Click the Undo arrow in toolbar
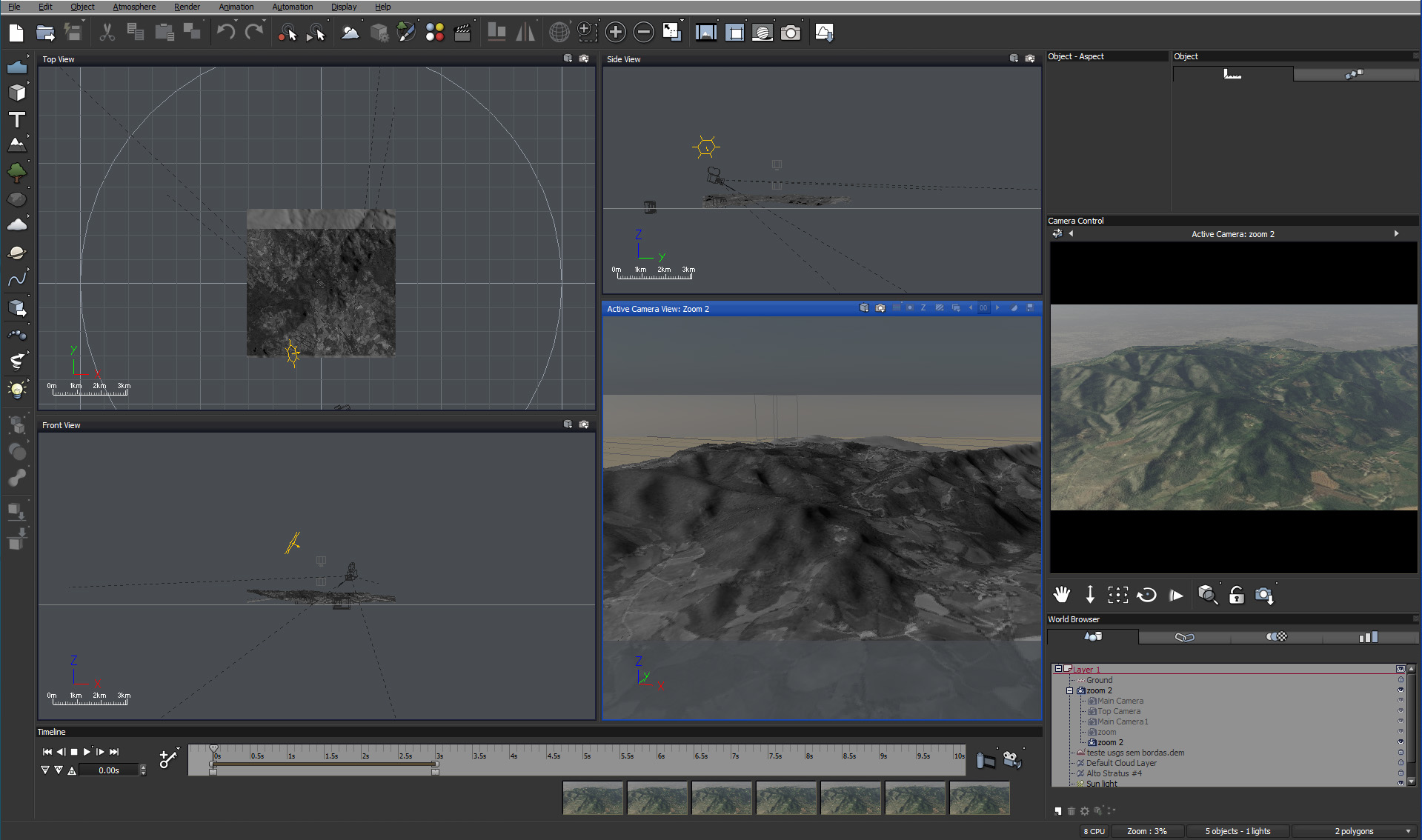This screenshot has height=840, width=1422. click(x=226, y=33)
